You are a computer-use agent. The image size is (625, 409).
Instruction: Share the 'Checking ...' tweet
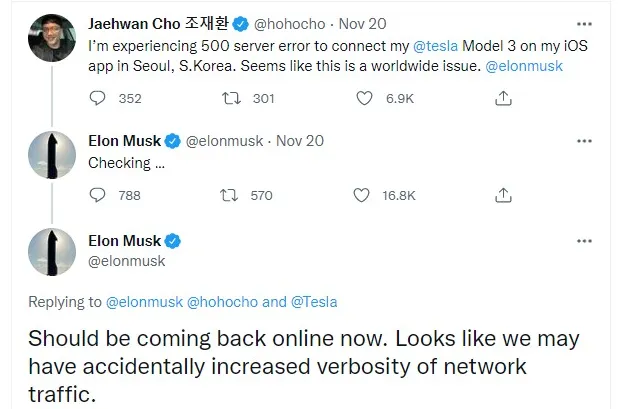point(503,195)
